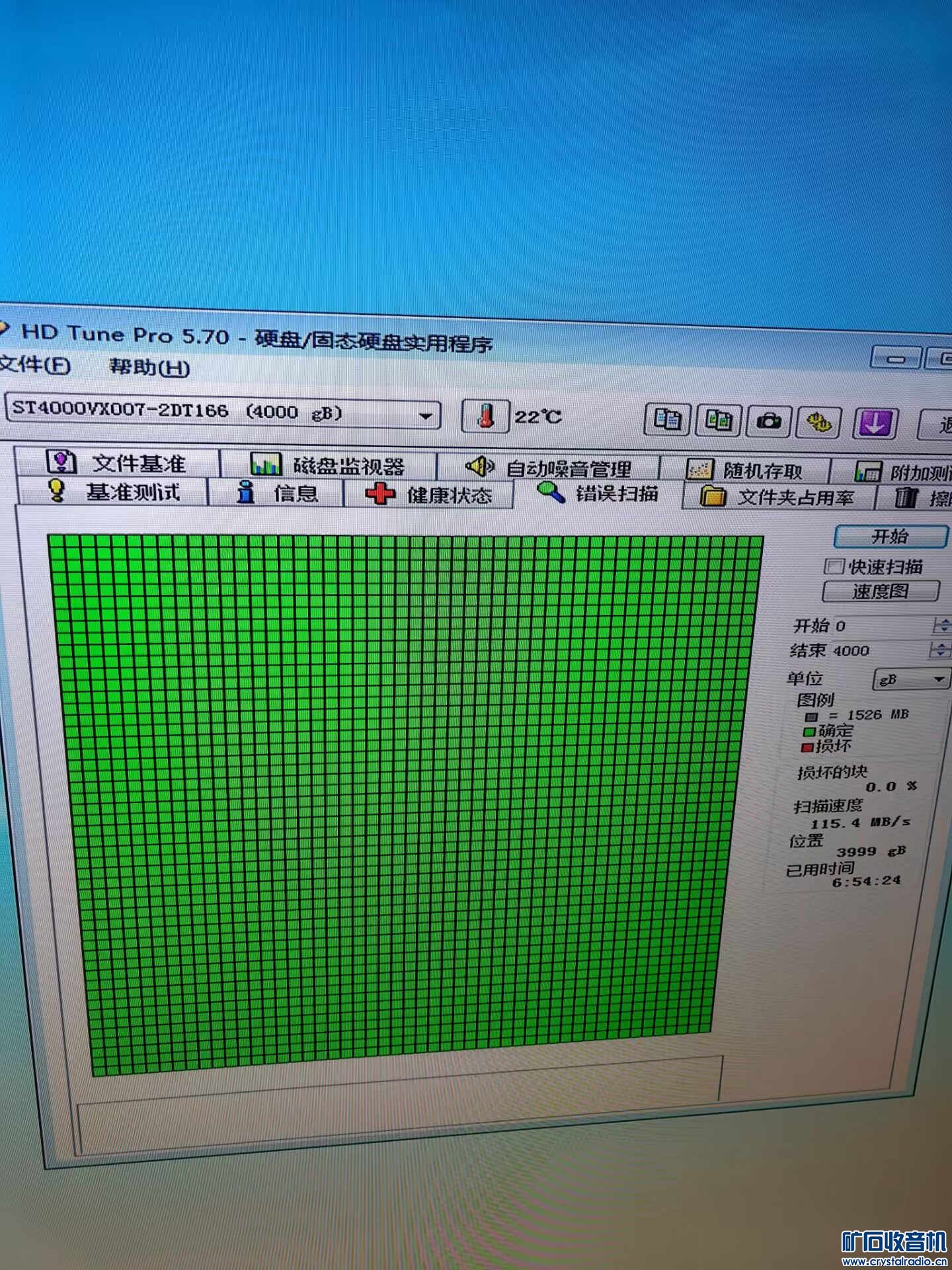The height and width of the screenshot is (1270, 952).
Task: Click the camera save screenshot icon
Action: 769,421
